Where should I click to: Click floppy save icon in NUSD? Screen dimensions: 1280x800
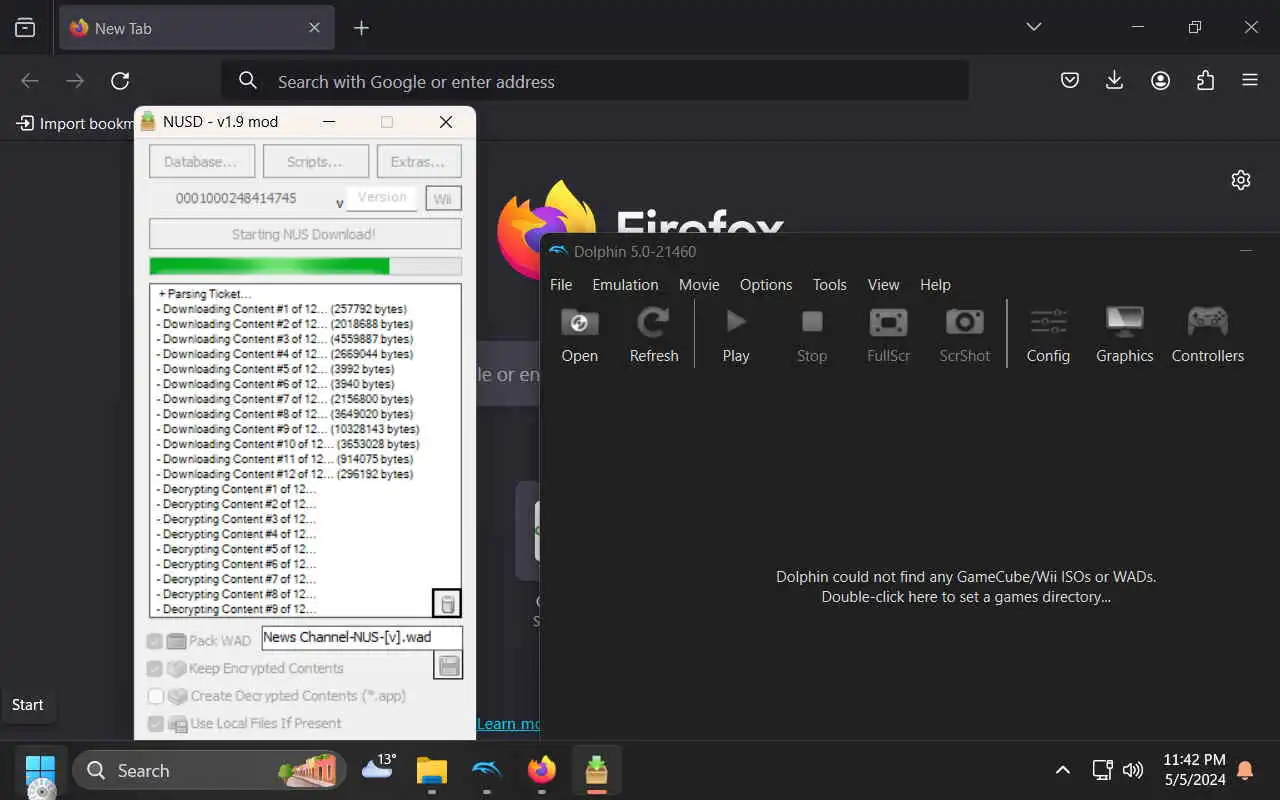pyautogui.click(x=449, y=666)
